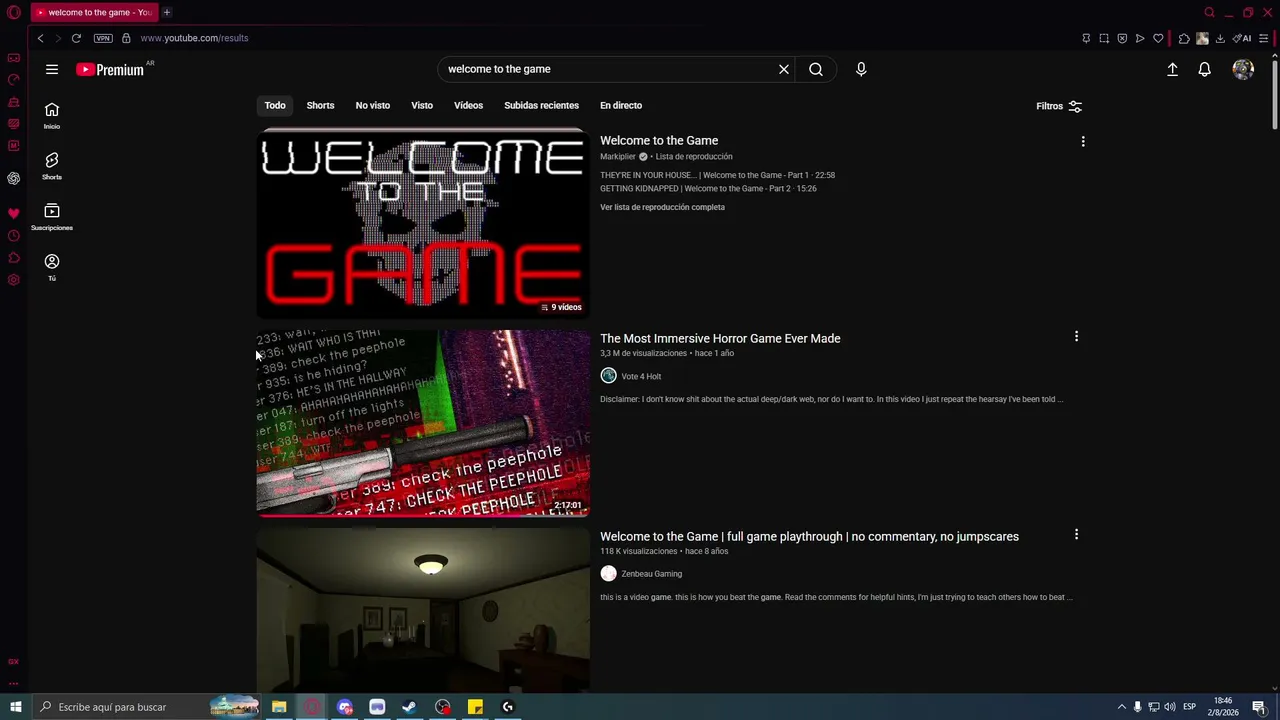Open bookmarks heart in Opera sidebar

tap(14, 214)
